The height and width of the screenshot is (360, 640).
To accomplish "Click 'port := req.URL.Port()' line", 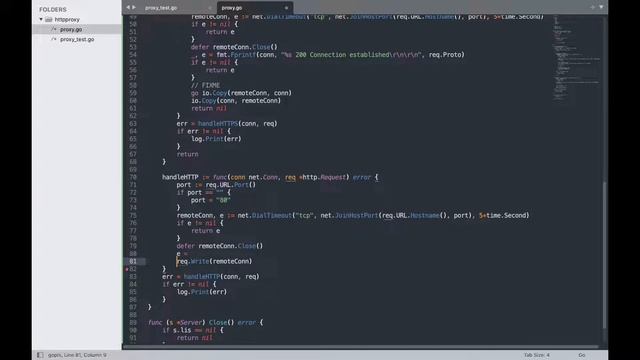I will pos(216,185).
